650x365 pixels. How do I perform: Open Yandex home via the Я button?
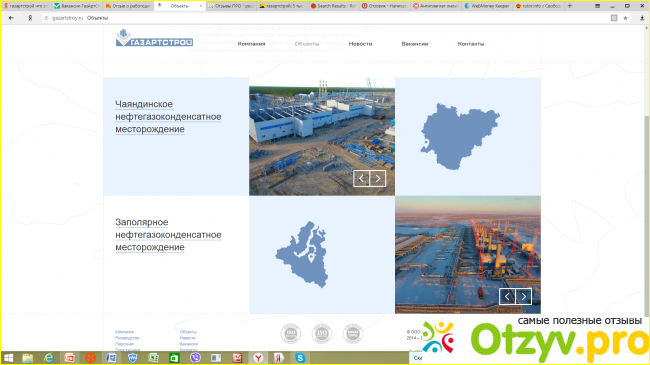pyautogui.click(x=30, y=18)
